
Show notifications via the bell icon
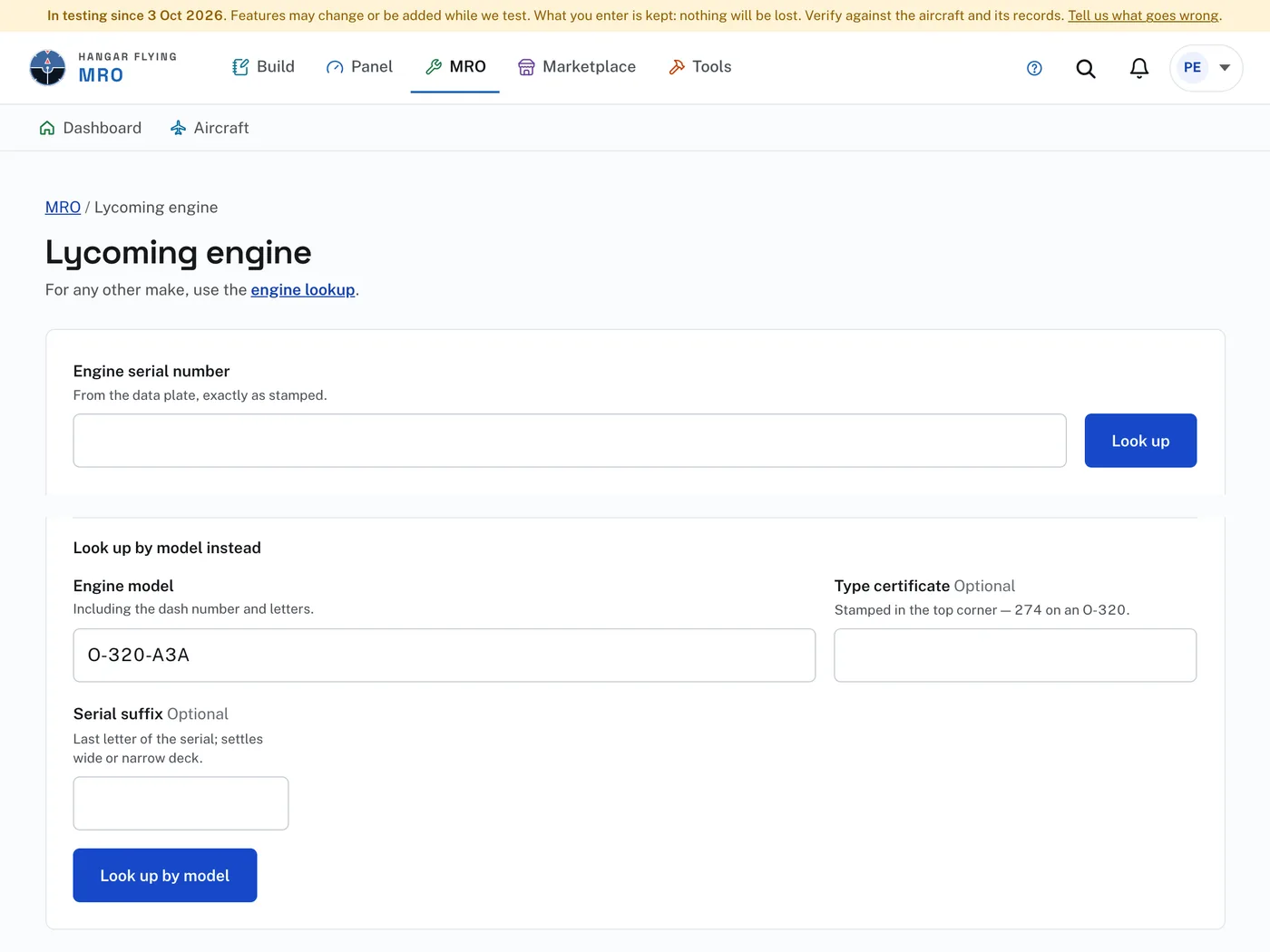tap(1139, 68)
